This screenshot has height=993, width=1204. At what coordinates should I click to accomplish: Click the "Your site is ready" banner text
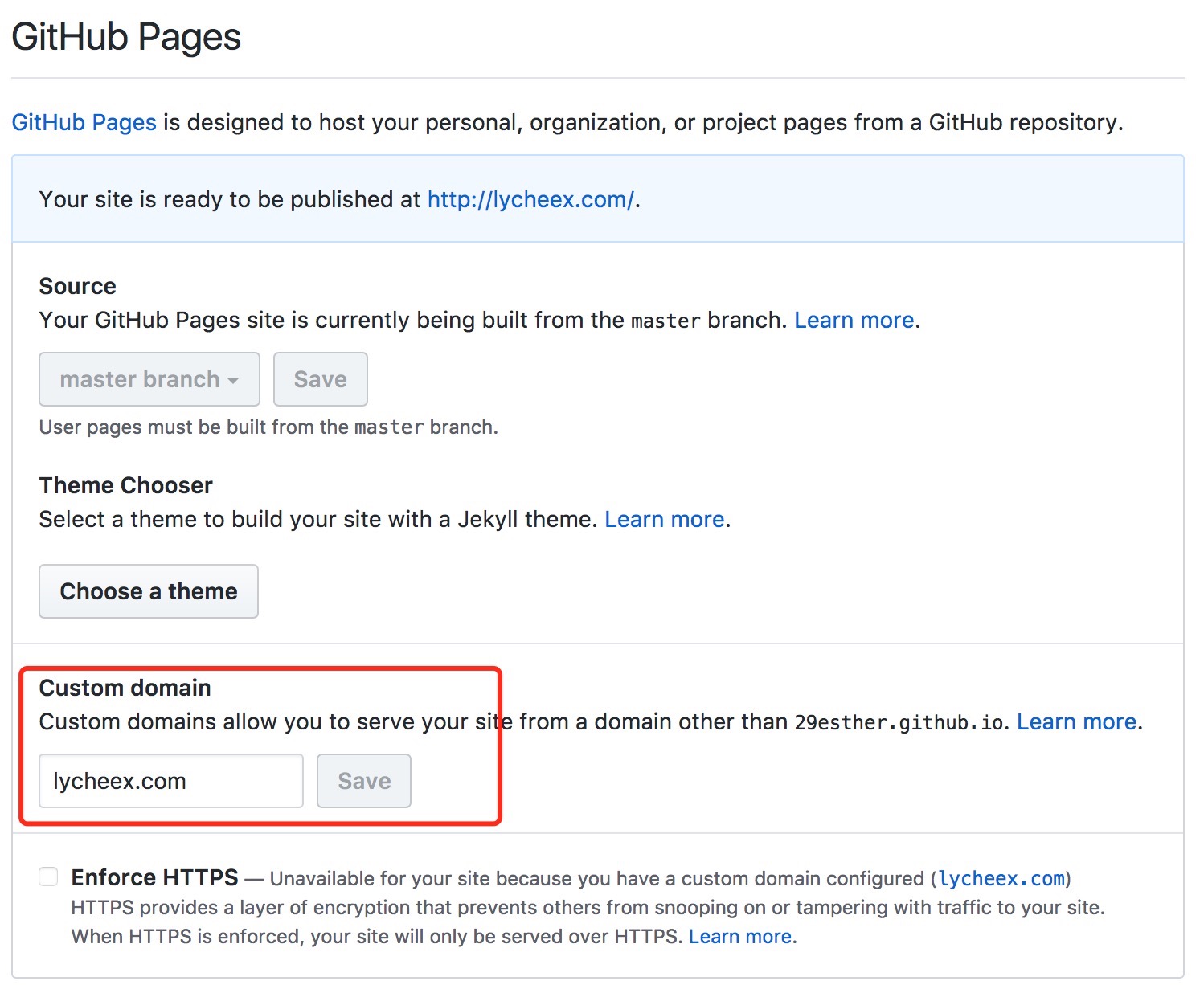coord(230,199)
